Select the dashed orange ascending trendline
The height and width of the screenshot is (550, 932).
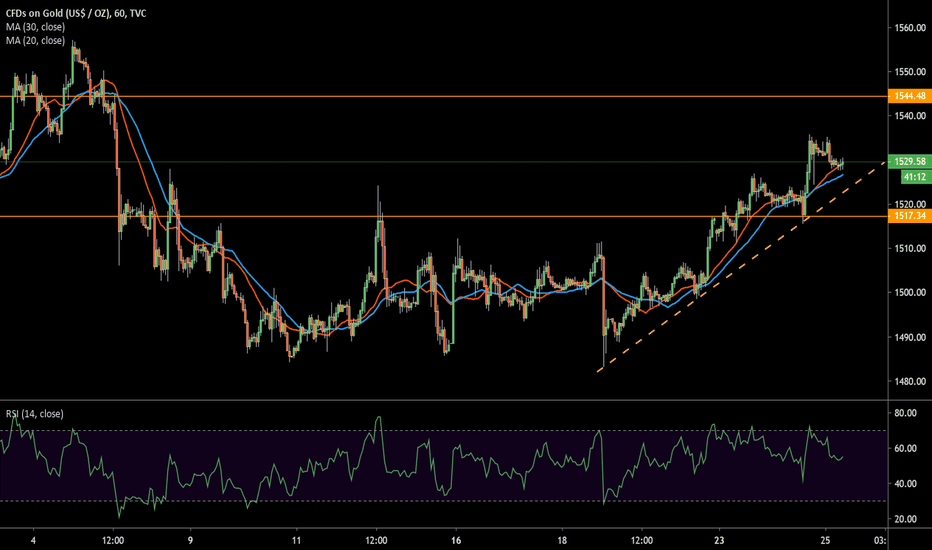coord(743,265)
